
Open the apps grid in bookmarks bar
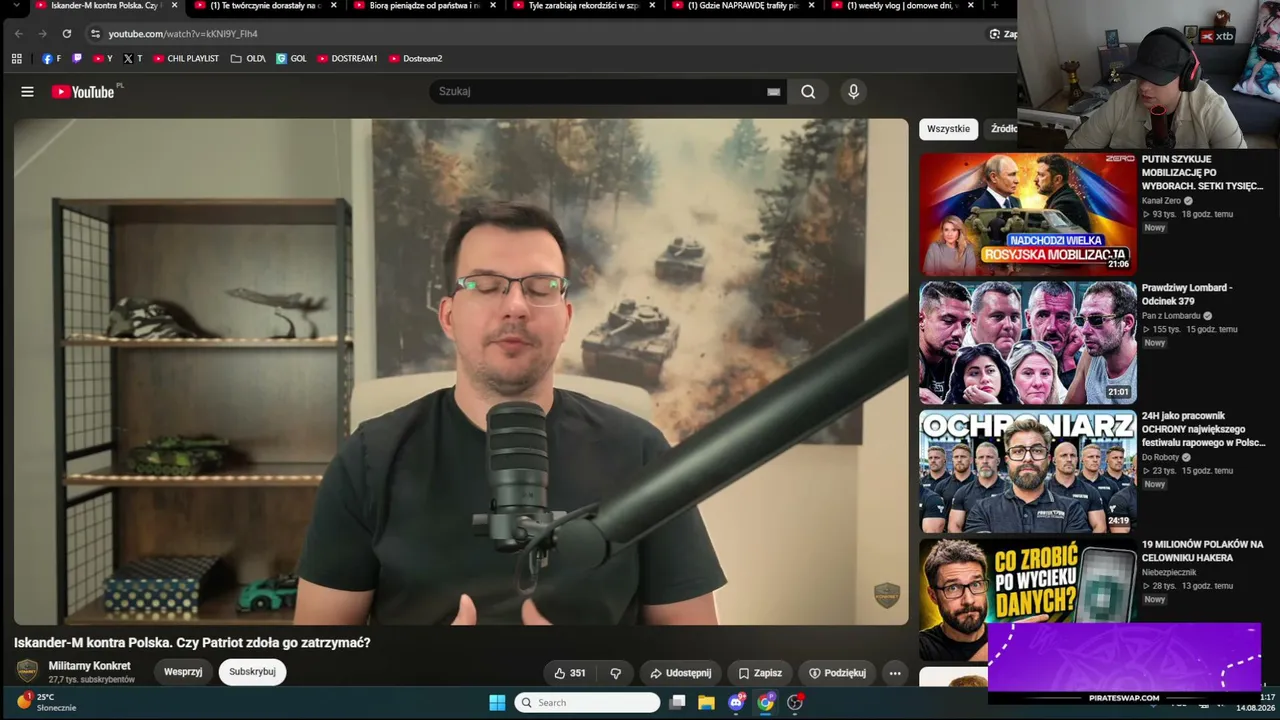tap(17, 59)
